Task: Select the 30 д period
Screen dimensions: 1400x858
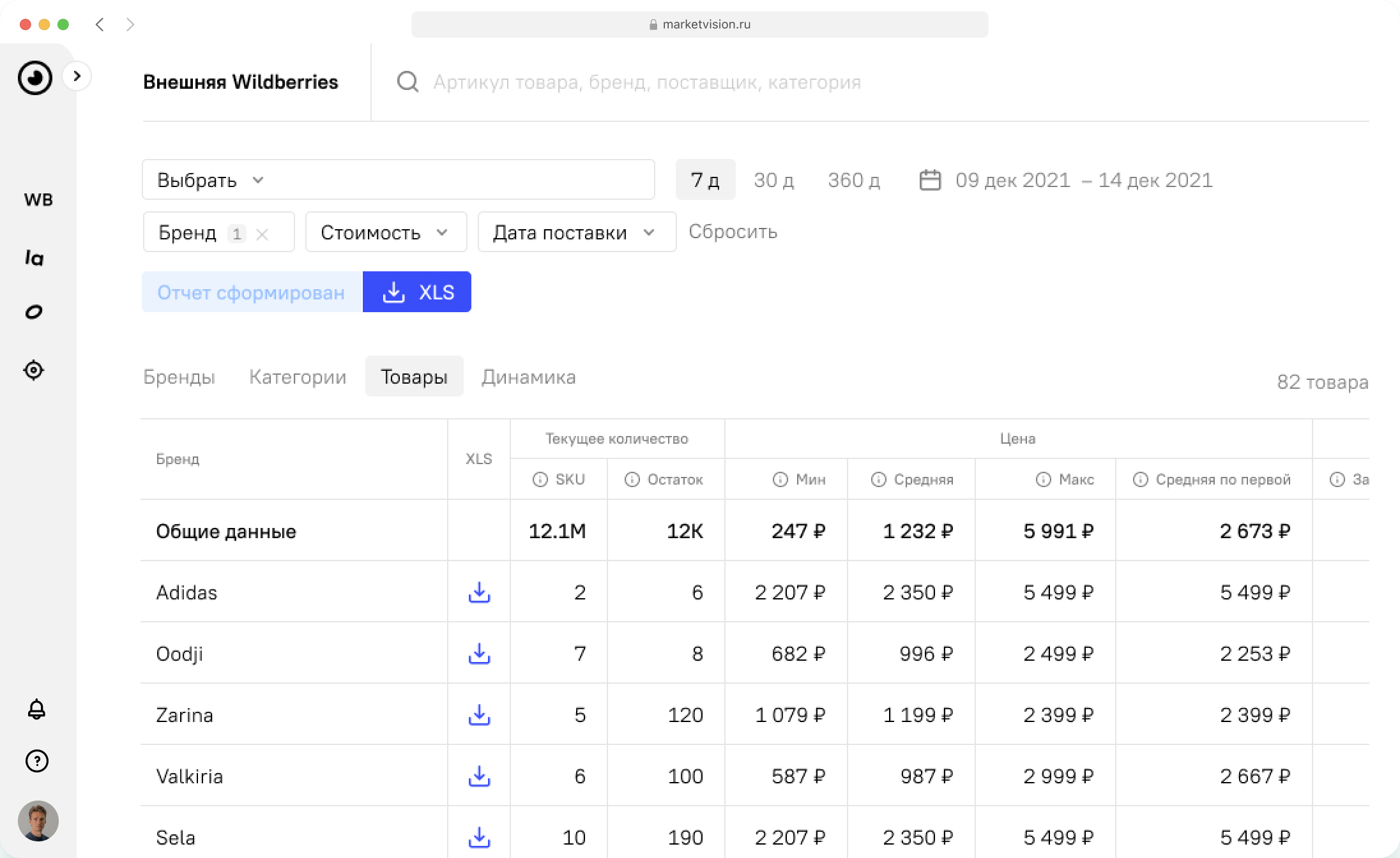Action: [x=773, y=180]
